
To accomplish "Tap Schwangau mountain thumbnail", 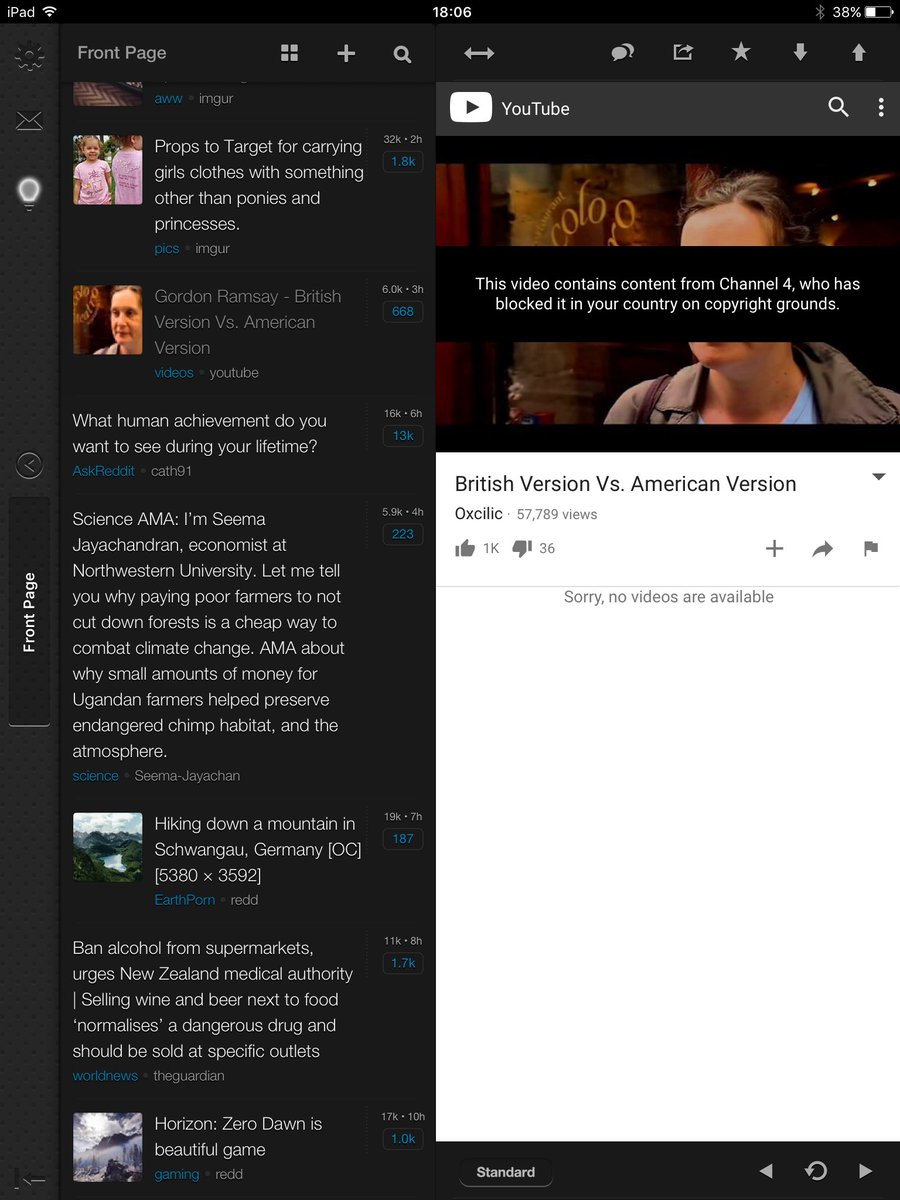I will [107, 847].
